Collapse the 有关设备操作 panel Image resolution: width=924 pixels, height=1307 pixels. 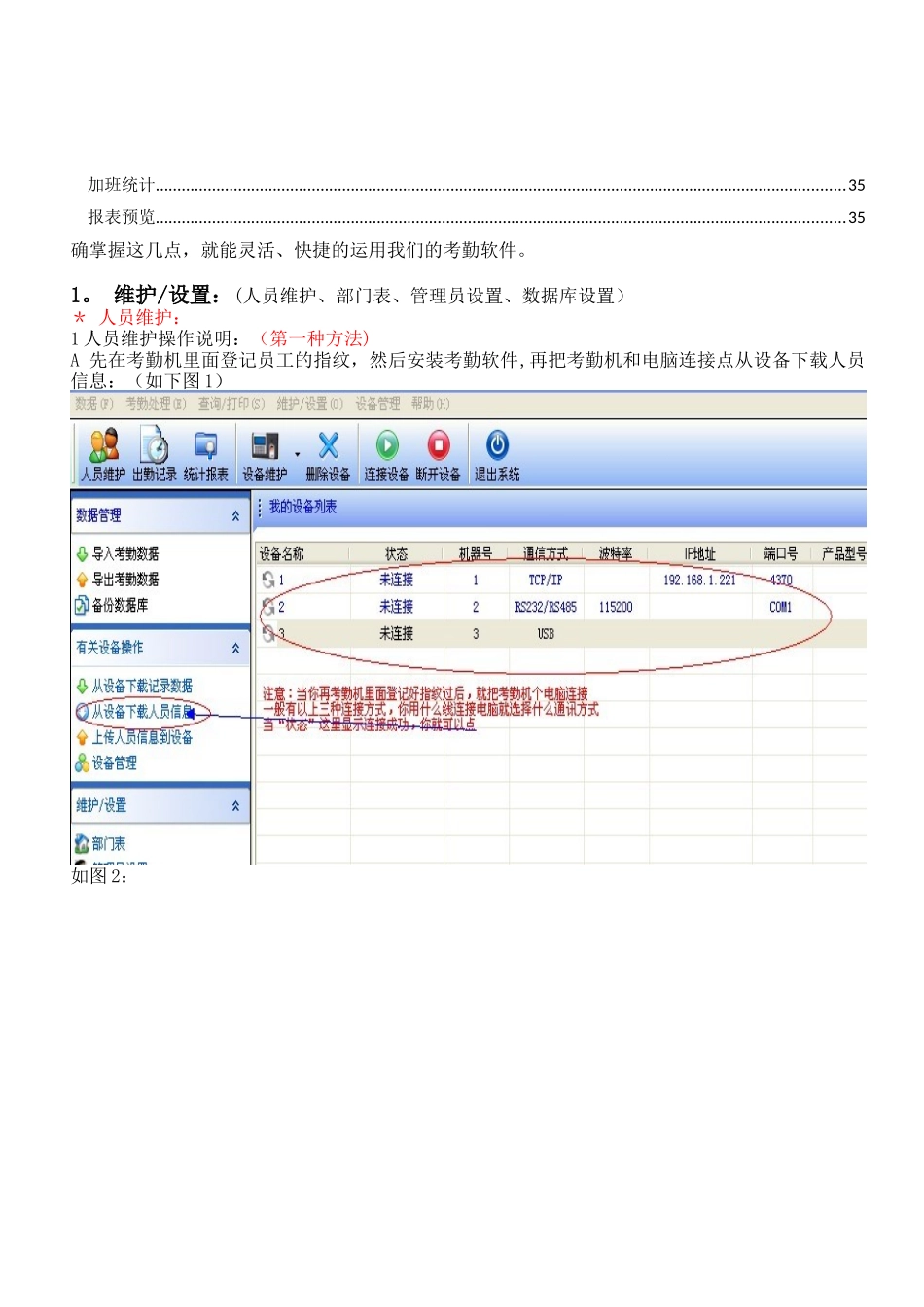pos(235,648)
